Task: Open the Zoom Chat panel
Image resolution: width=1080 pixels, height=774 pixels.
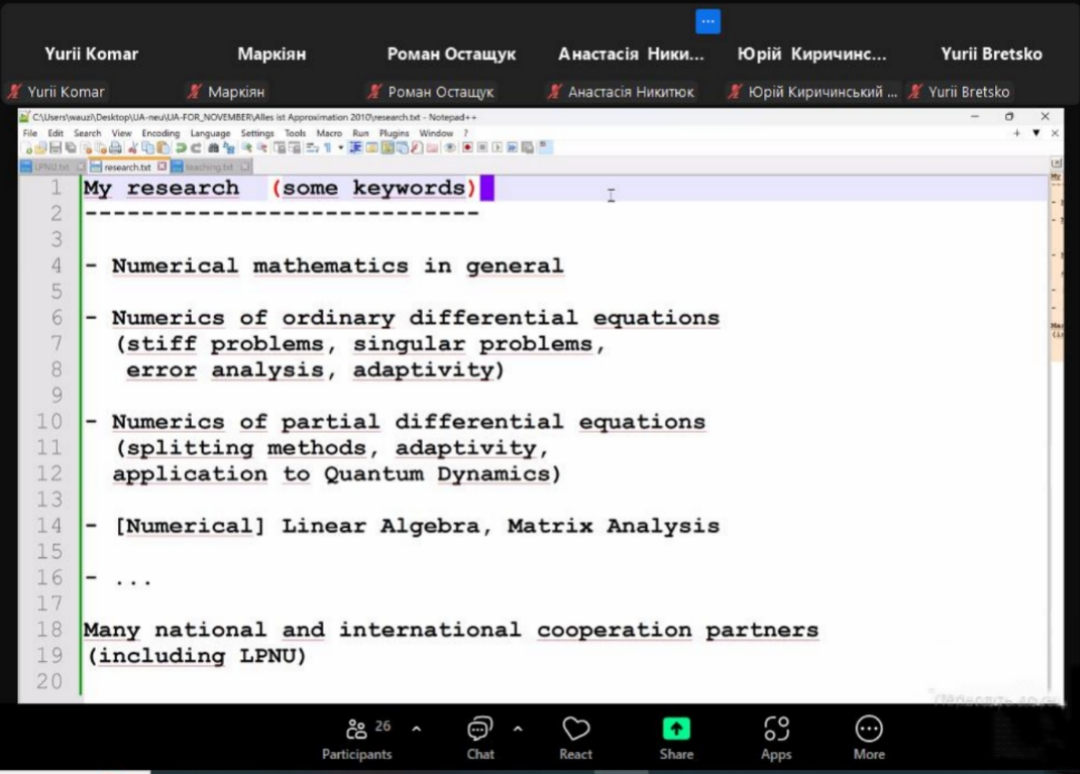Action: [480, 739]
